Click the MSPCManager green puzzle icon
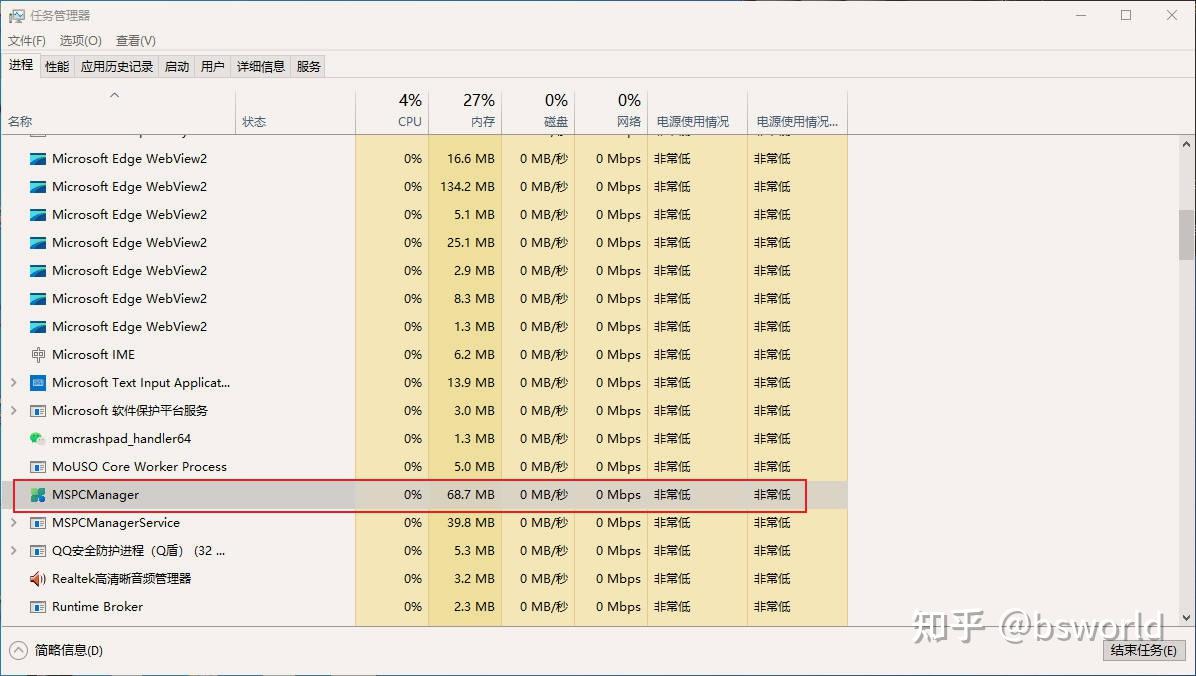 (37, 494)
